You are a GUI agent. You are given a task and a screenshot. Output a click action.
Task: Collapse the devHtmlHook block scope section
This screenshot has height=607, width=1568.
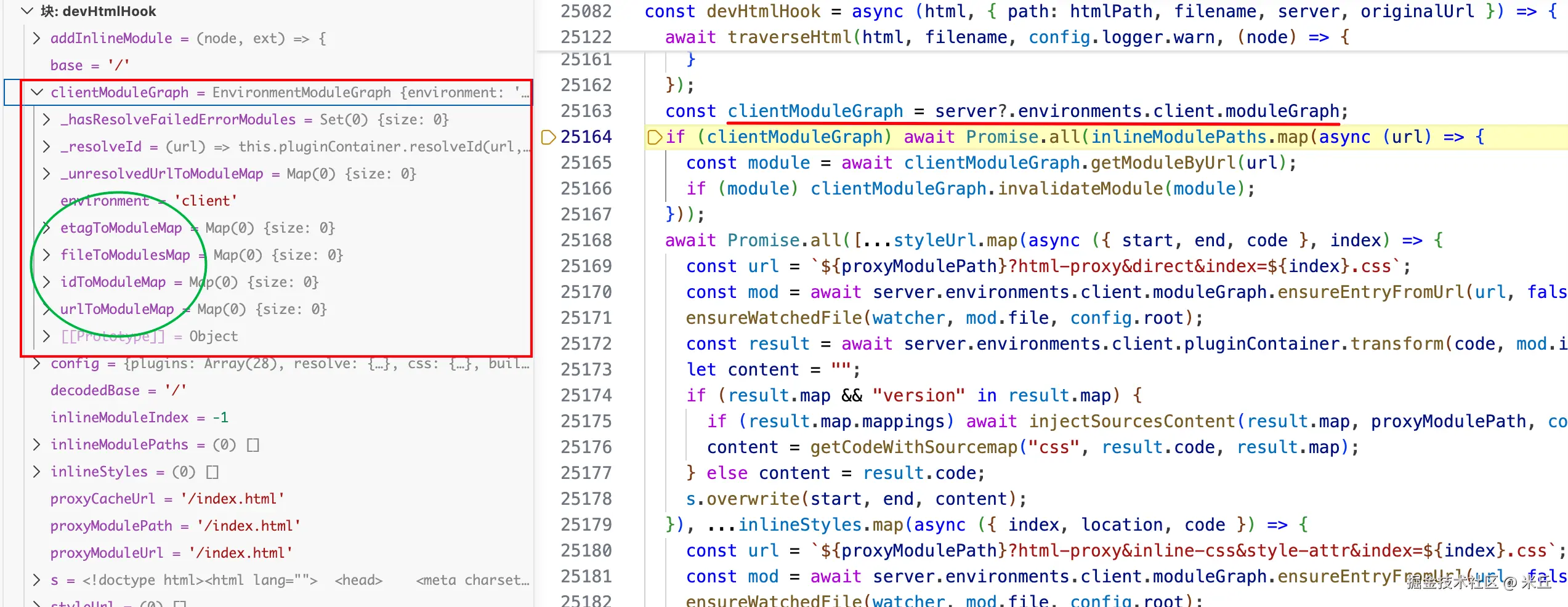click(26, 11)
